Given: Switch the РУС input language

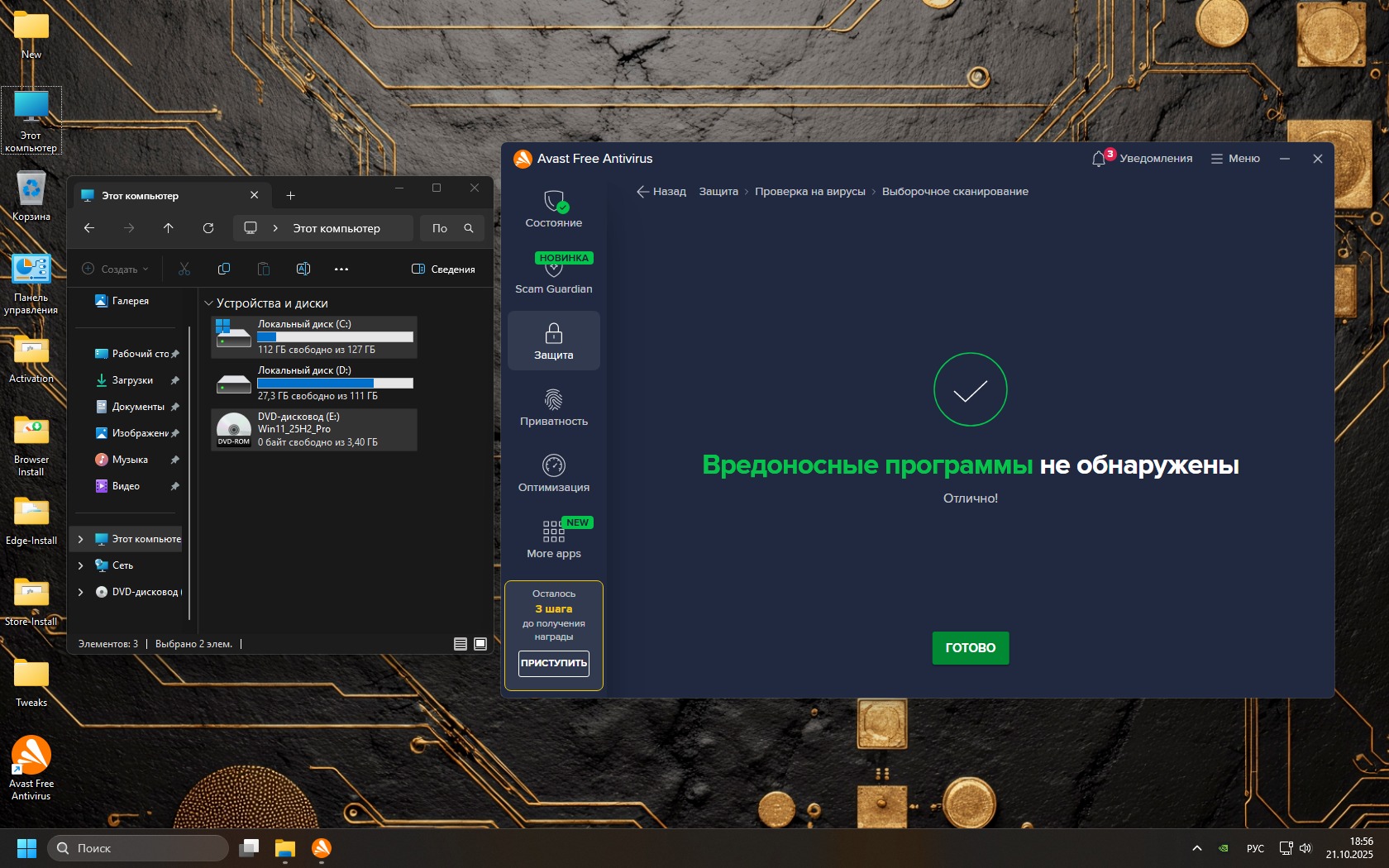Looking at the screenshot, I should pyautogui.click(x=1255, y=848).
